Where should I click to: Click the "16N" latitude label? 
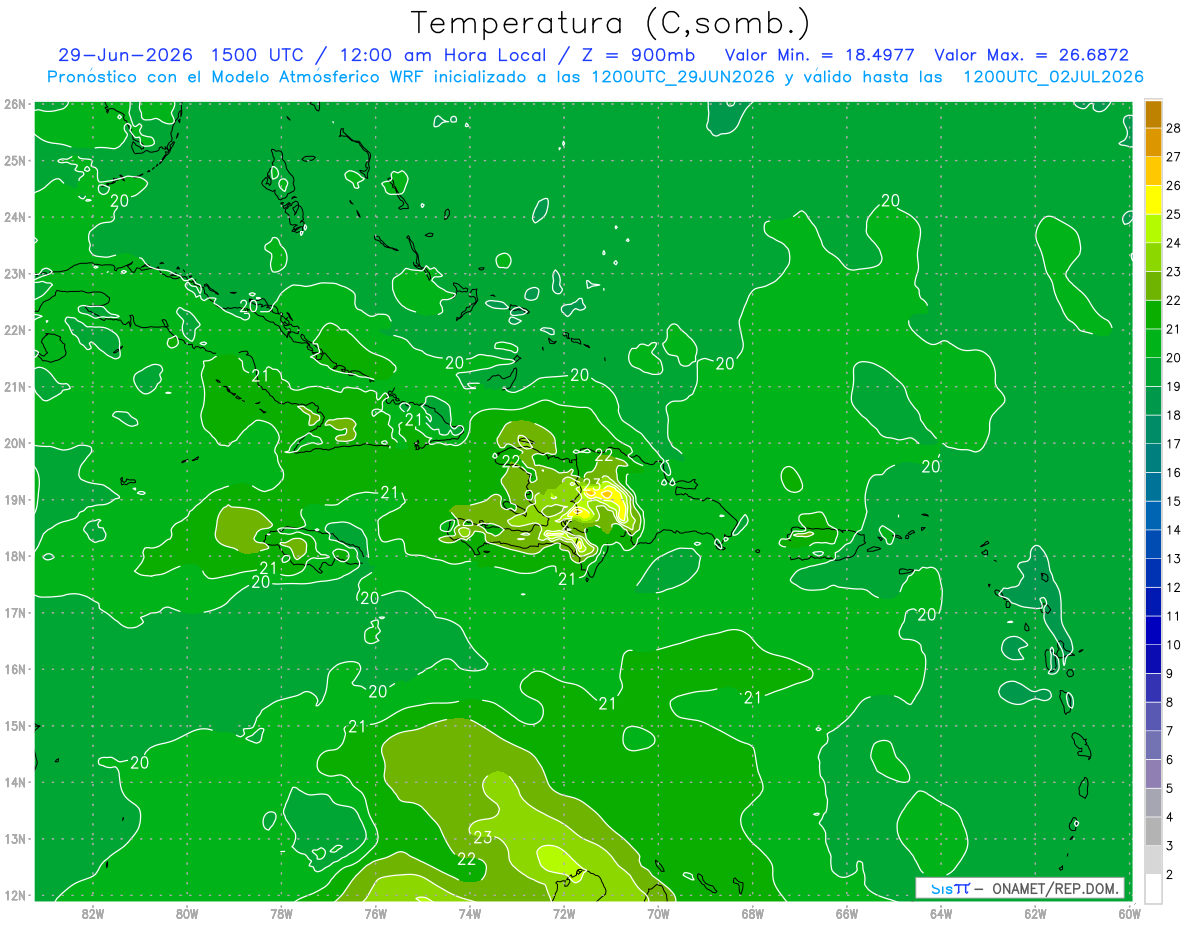[14, 669]
